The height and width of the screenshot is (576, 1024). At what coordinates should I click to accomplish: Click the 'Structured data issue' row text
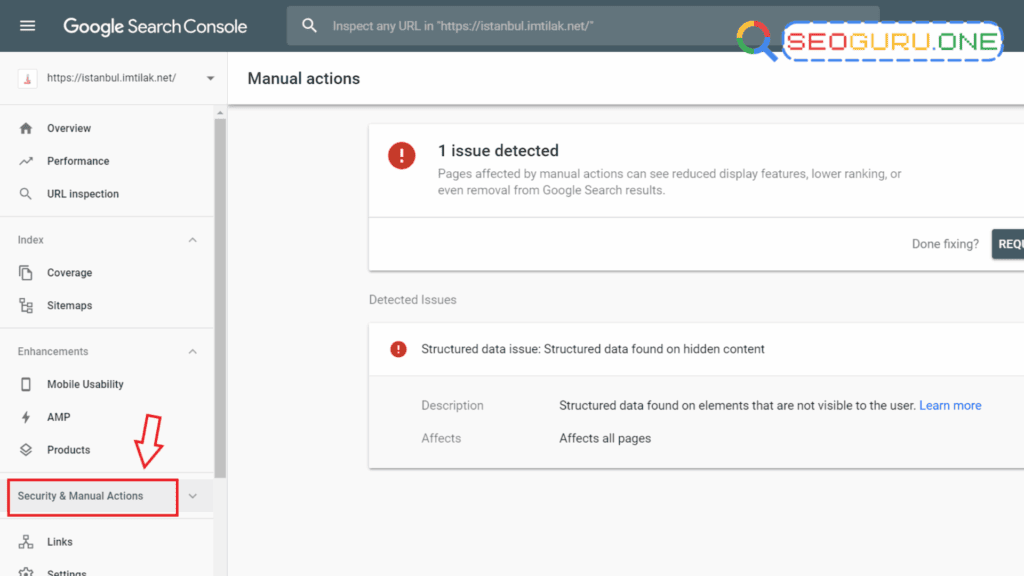(592, 349)
